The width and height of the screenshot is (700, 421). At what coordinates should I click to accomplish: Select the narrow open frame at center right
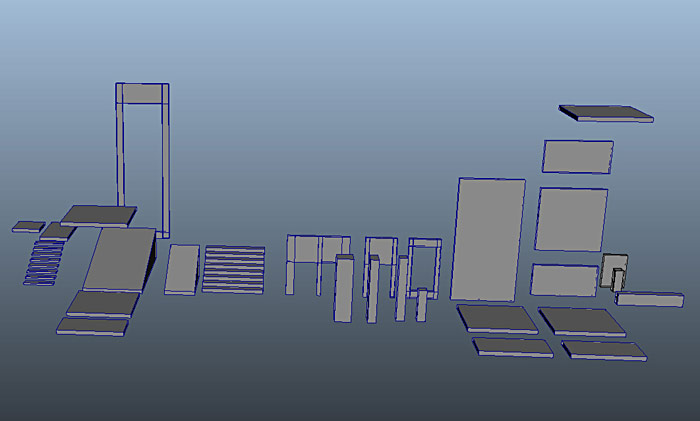[x=425, y=245]
